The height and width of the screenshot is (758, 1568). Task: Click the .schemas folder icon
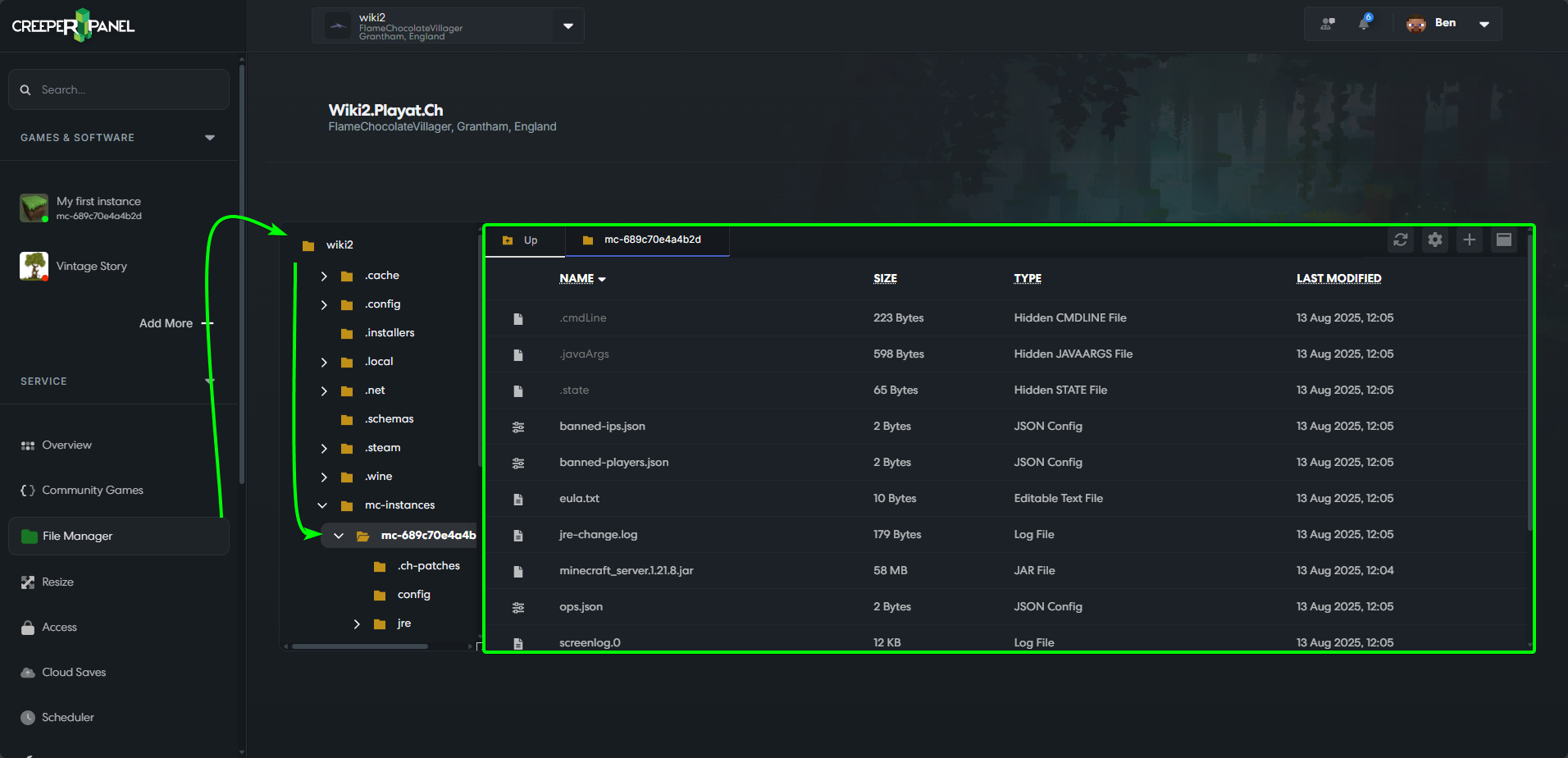(x=347, y=419)
